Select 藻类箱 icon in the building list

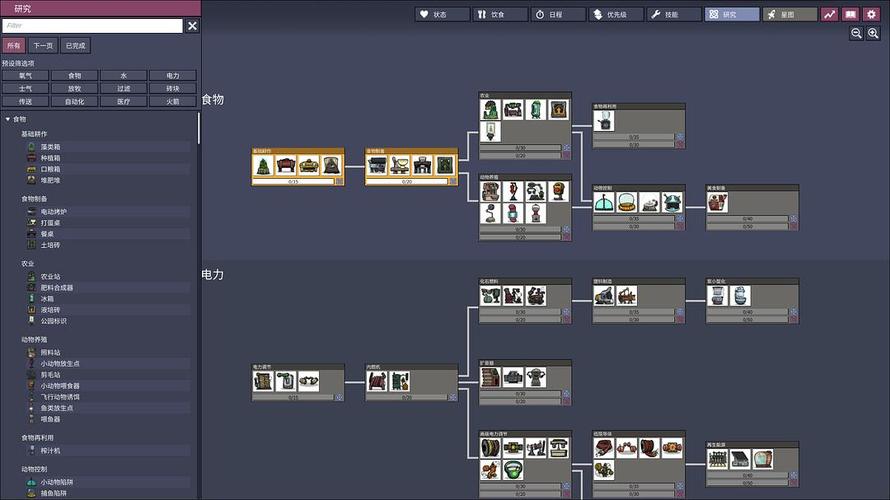click(x=32, y=146)
